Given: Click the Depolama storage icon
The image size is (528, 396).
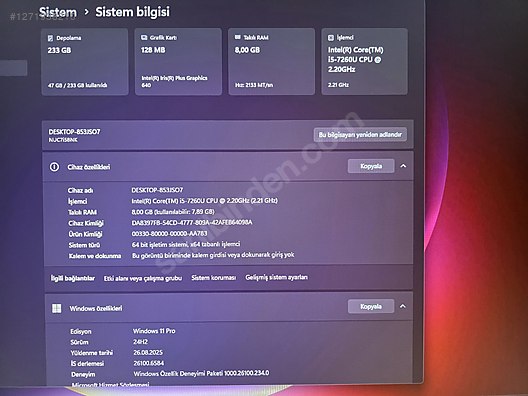Looking at the screenshot, I should pos(51,38).
